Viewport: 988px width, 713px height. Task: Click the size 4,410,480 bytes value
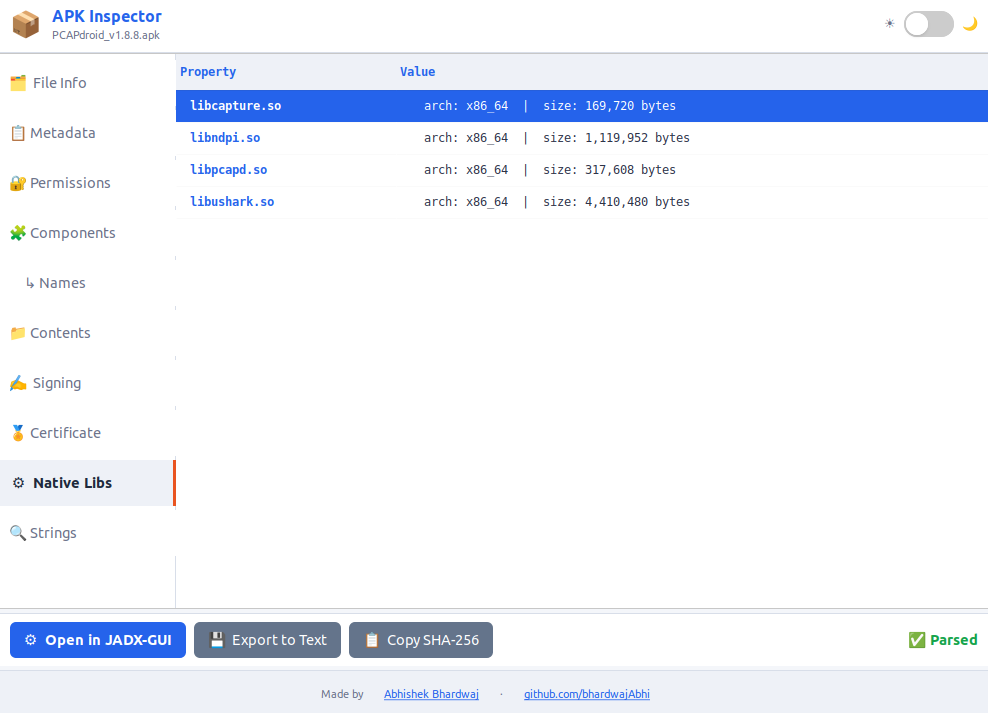pyautogui.click(x=616, y=202)
